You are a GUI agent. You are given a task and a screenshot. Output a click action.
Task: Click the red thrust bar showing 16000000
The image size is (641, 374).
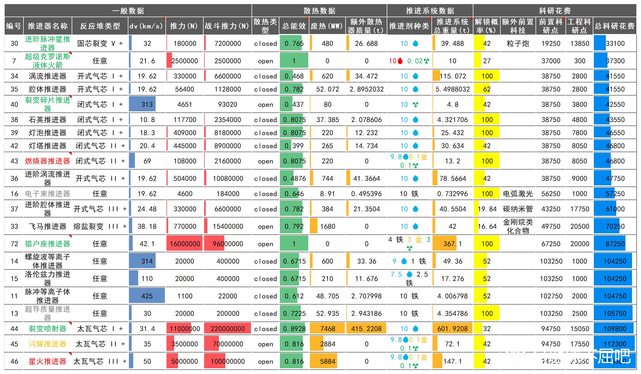pyautogui.click(x=184, y=244)
